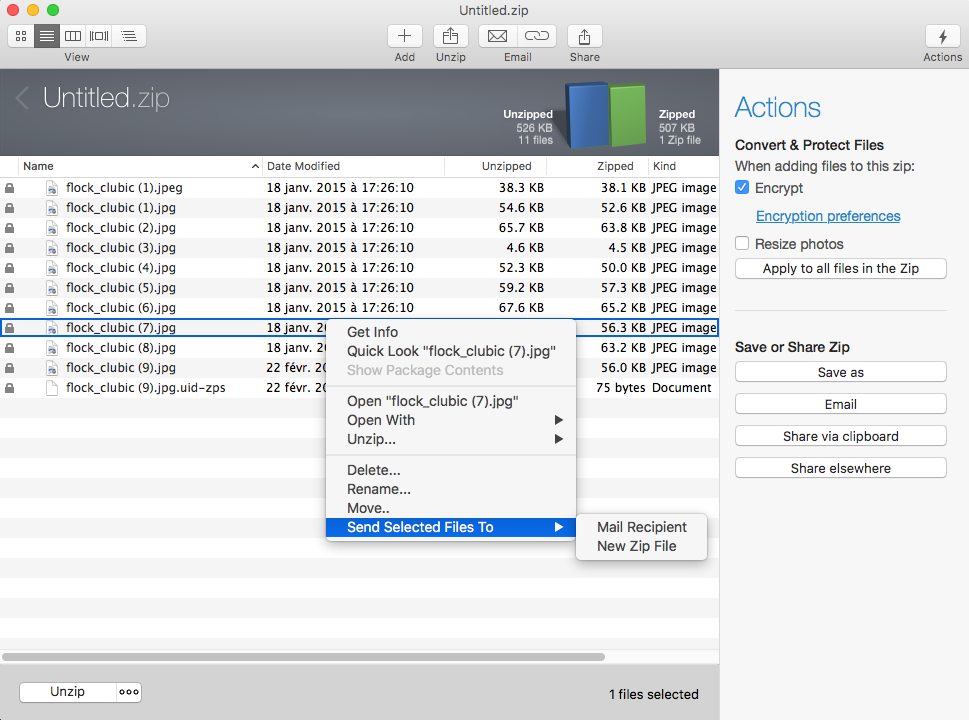Sort by Kind column header

pos(683,166)
